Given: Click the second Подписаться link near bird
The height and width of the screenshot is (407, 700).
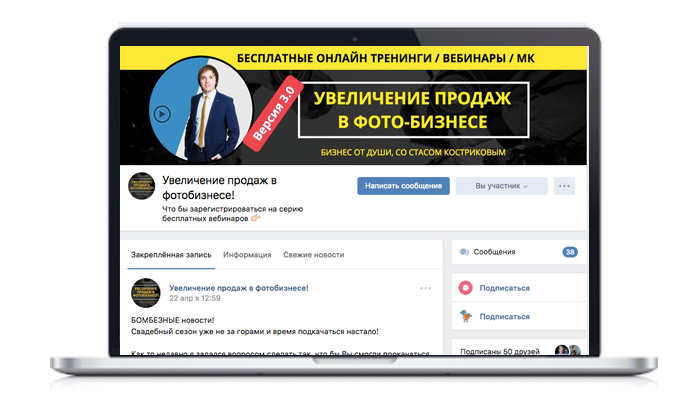Looking at the screenshot, I should click(504, 316).
